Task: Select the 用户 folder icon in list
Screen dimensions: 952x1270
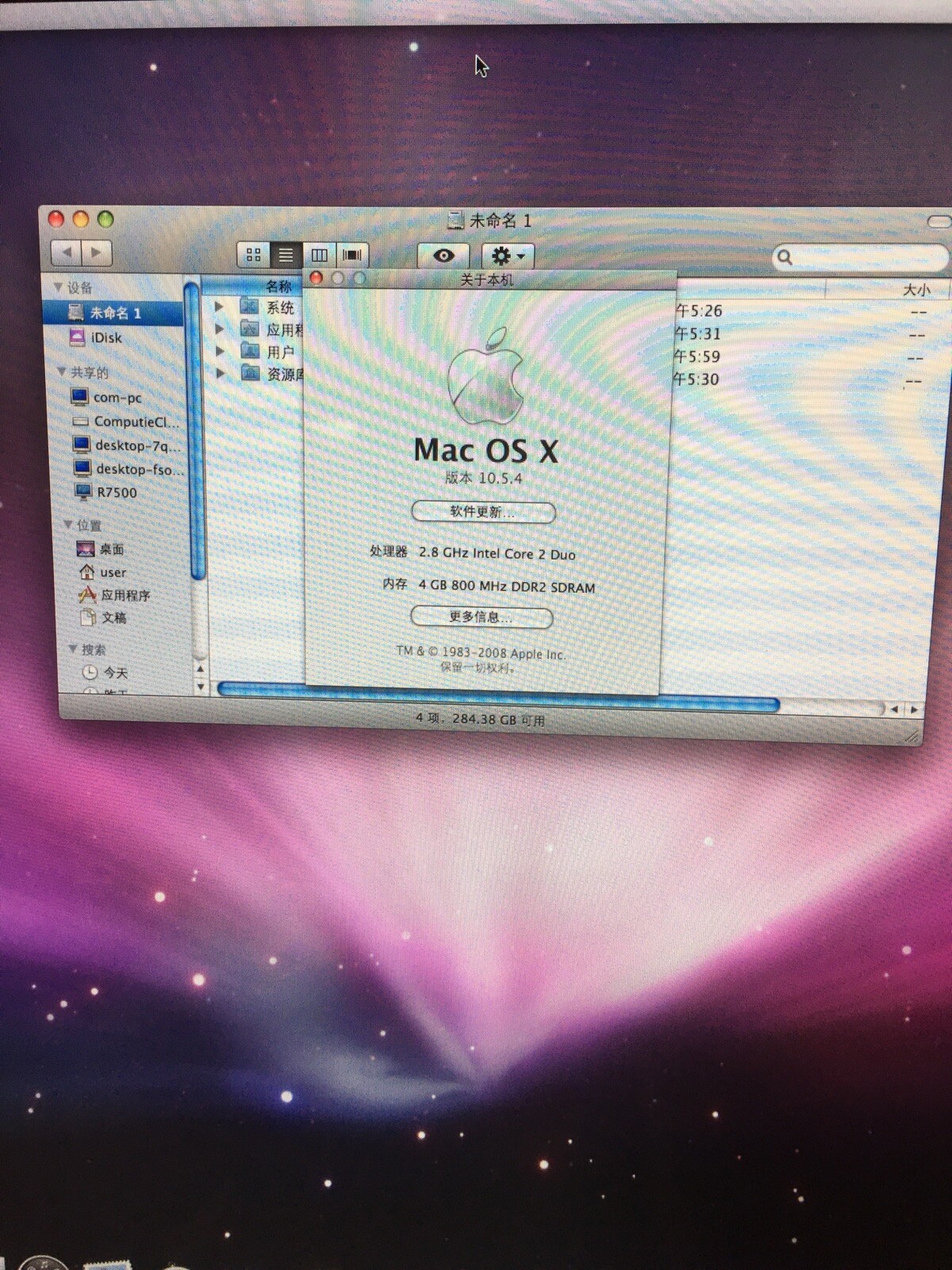Action: point(250,350)
